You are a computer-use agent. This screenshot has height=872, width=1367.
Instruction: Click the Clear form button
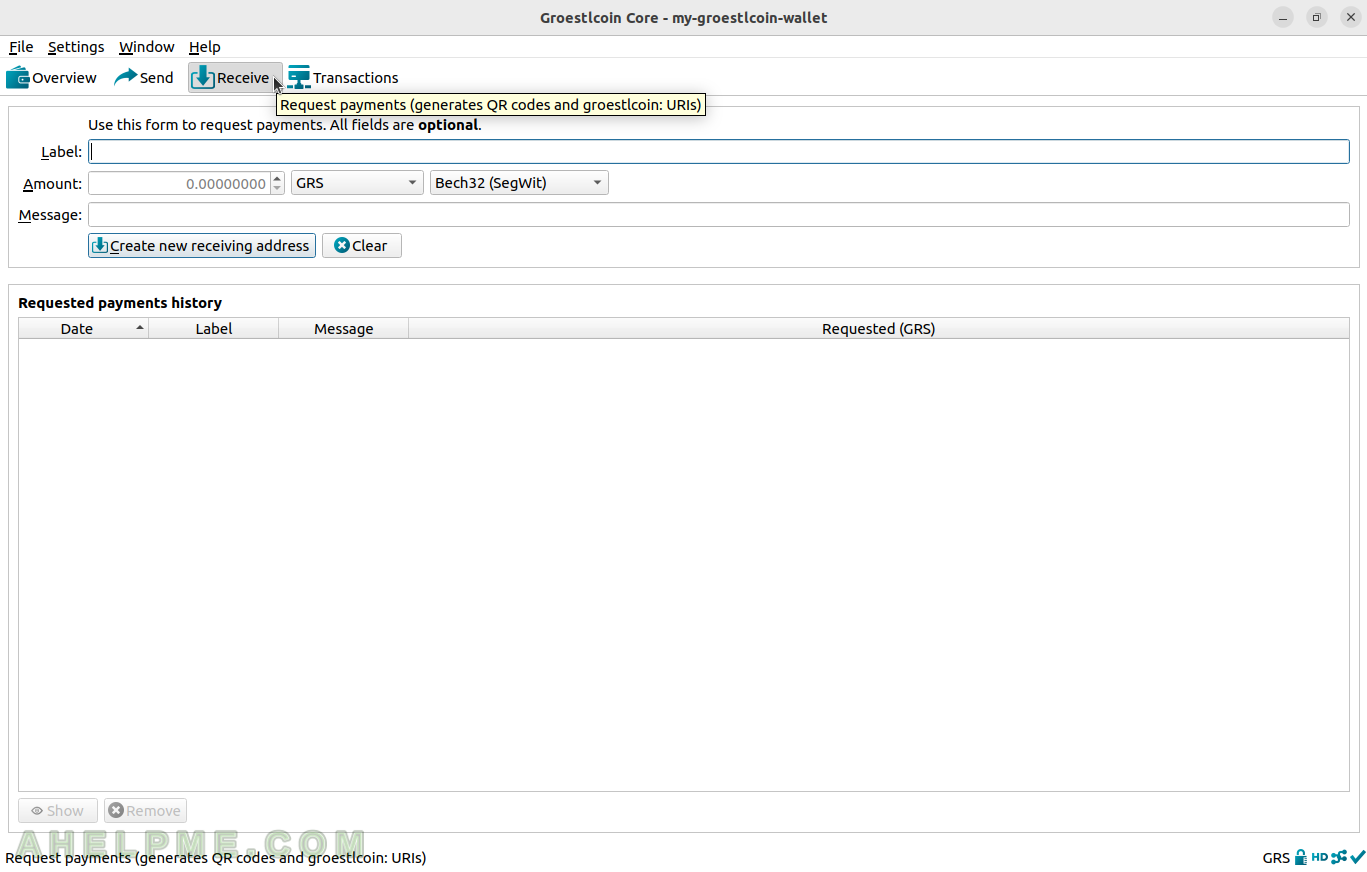coord(362,246)
